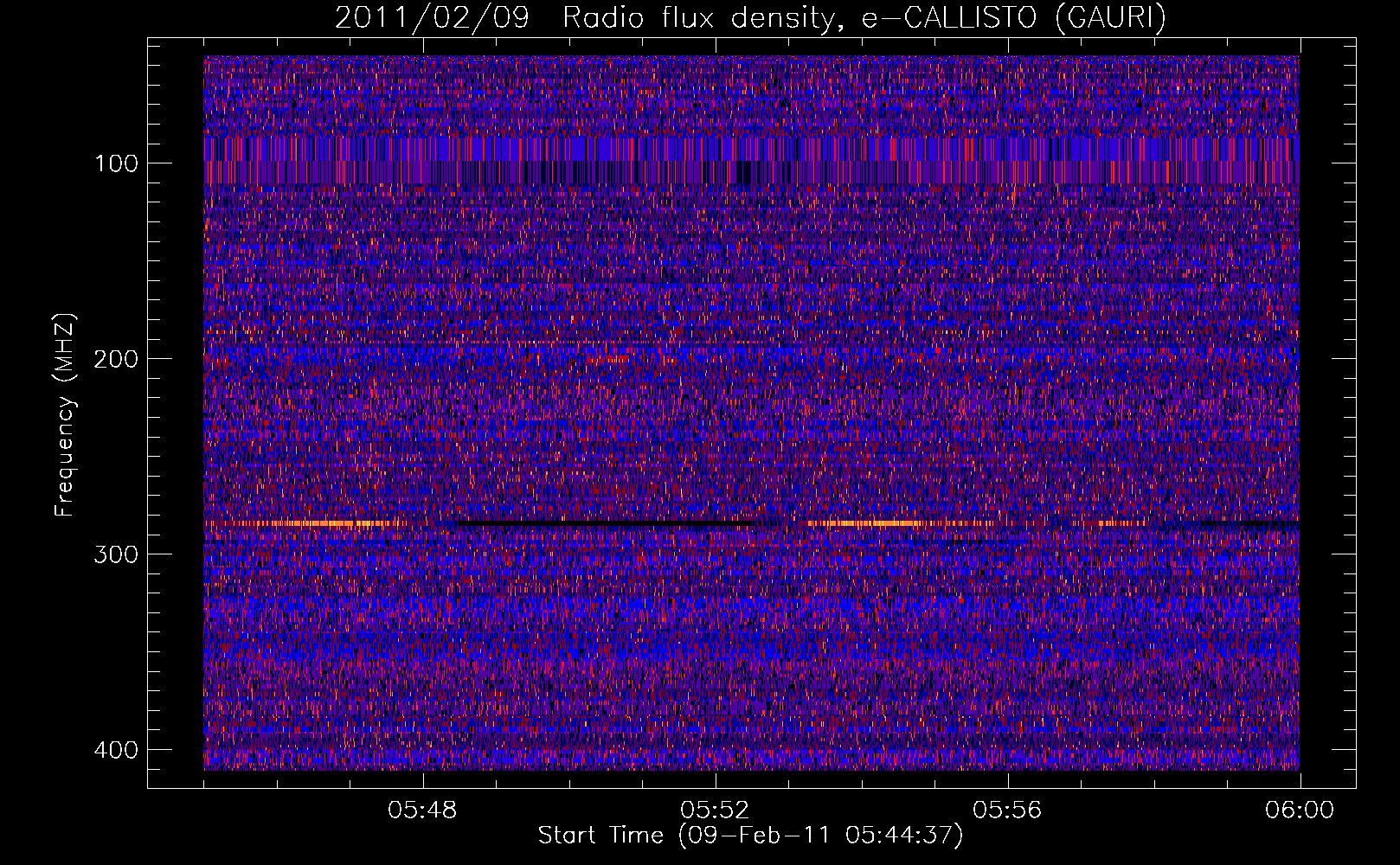Click the 'Frequency (MHZ)' axis title
This screenshot has width=1400, height=865.
coord(65,414)
